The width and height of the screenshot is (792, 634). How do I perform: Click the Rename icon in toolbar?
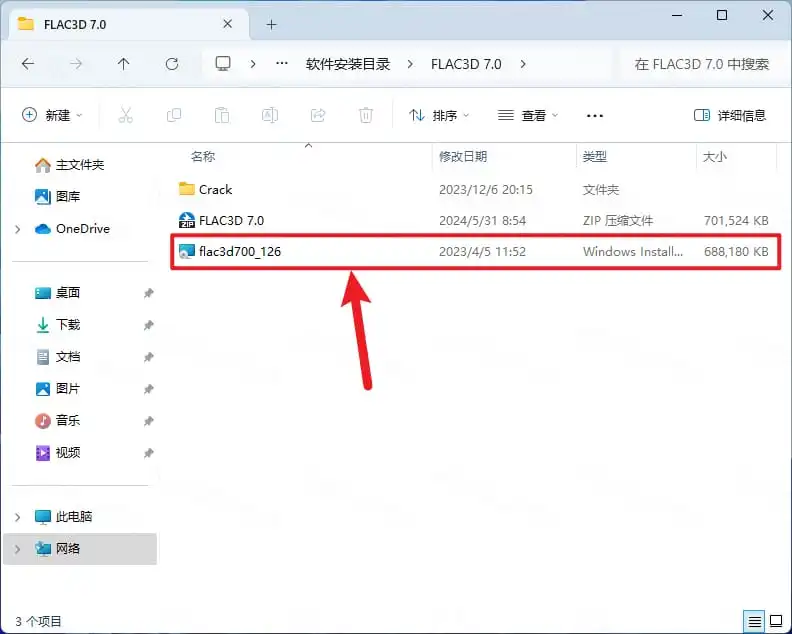(x=270, y=115)
